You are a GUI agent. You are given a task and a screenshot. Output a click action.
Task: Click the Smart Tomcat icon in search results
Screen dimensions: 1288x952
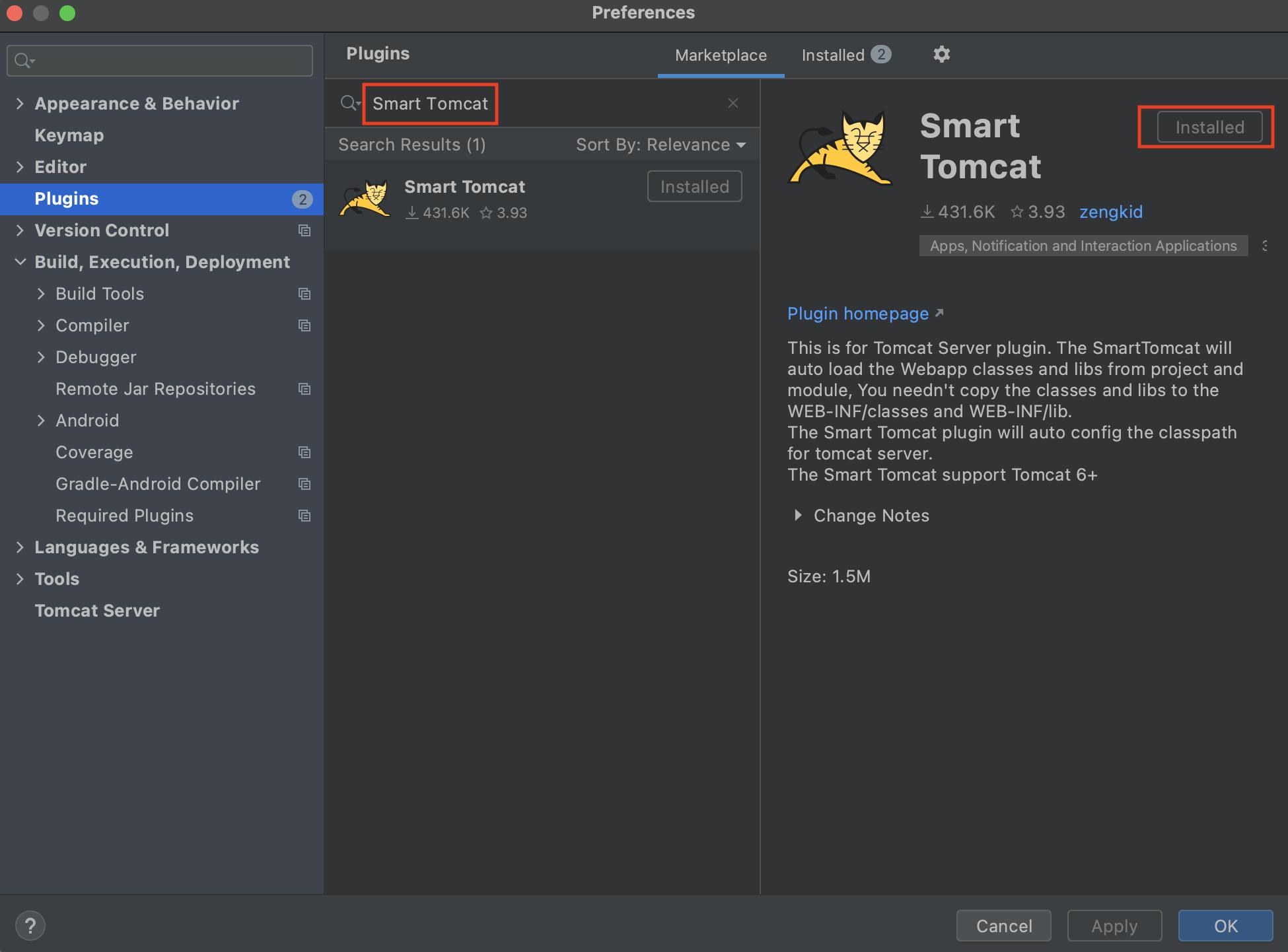[365, 198]
